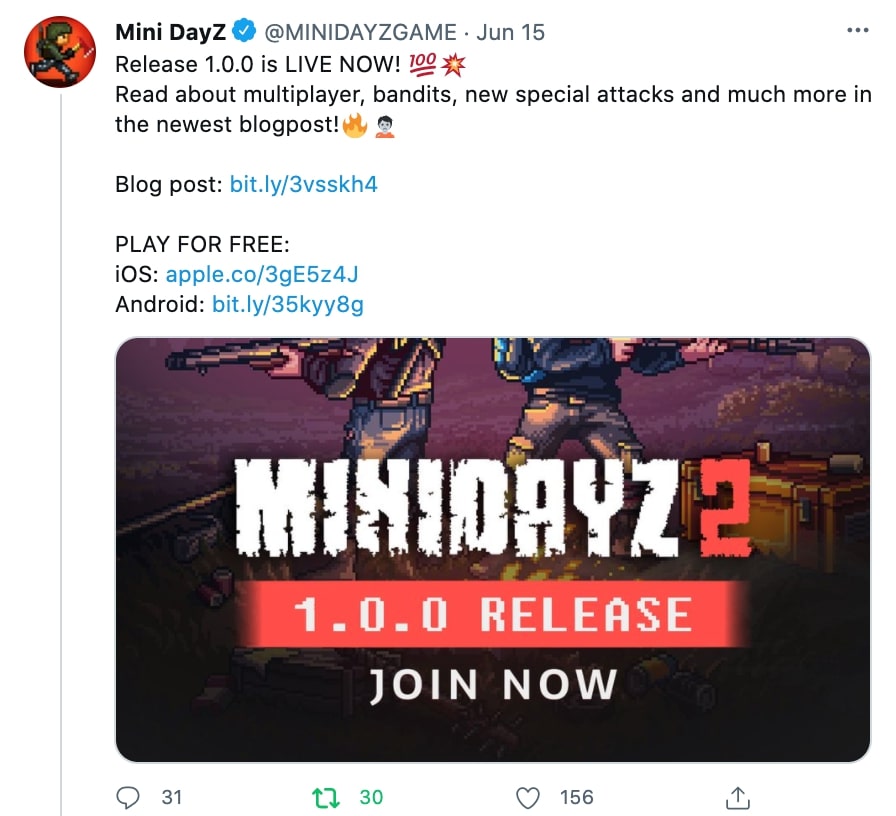Click the Mini DayZ display name
Viewport: 896px width, 816px height.
[171, 32]
